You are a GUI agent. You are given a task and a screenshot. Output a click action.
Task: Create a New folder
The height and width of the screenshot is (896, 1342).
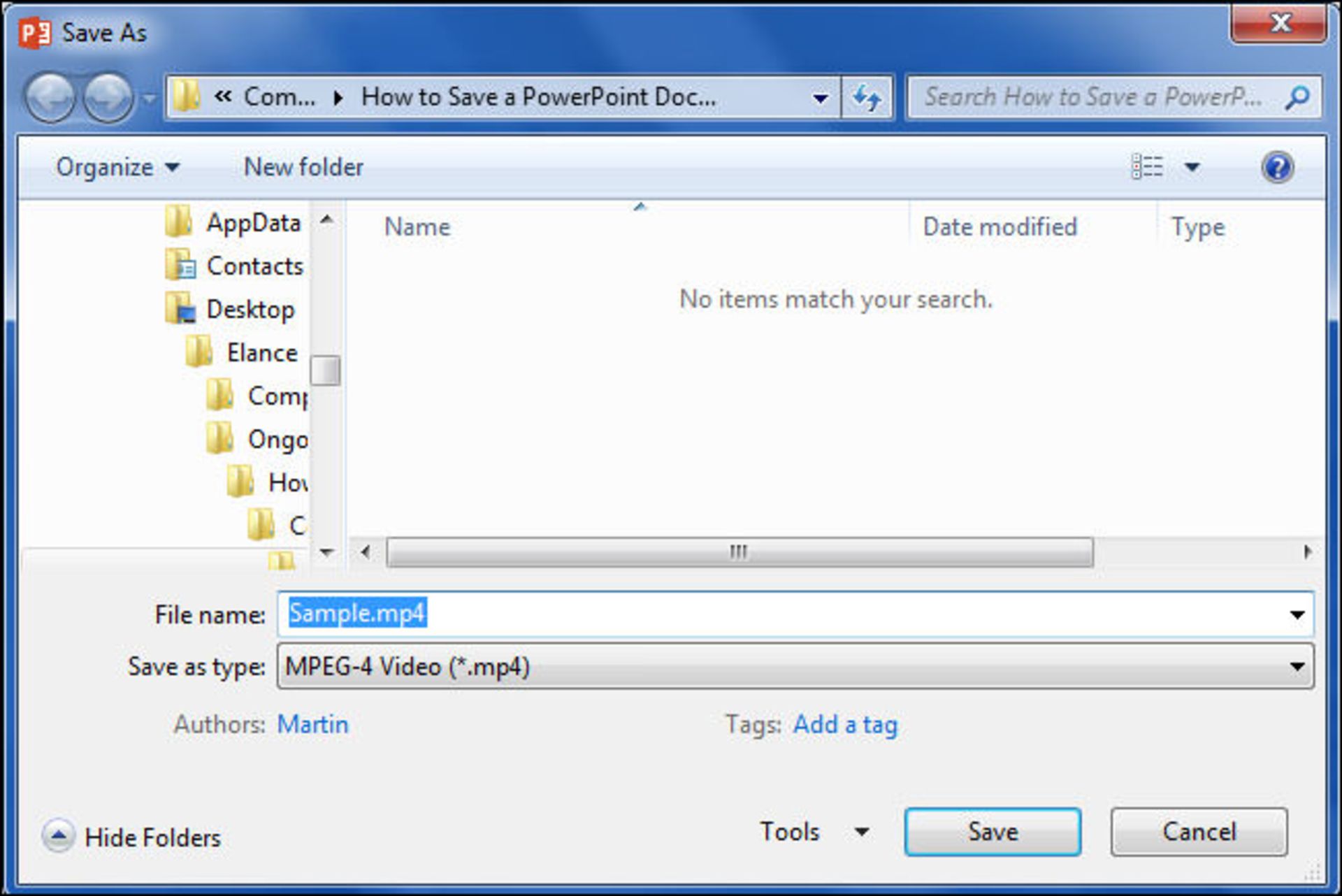tap(303, 167)
